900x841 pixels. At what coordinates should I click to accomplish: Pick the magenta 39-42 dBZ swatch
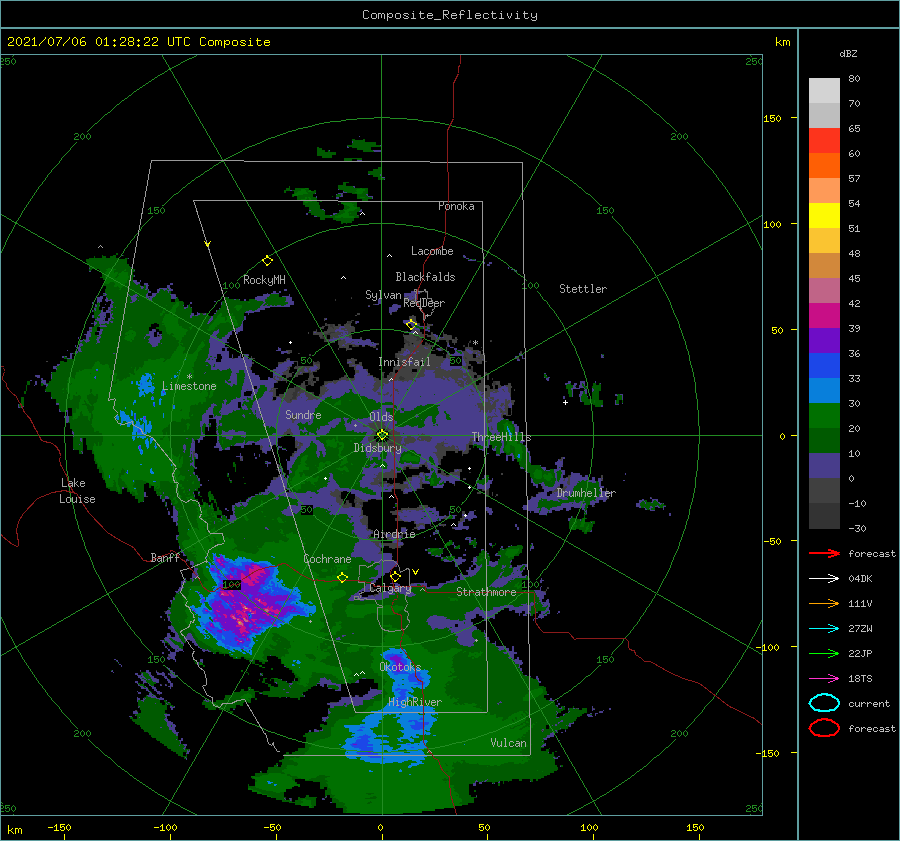824,316
